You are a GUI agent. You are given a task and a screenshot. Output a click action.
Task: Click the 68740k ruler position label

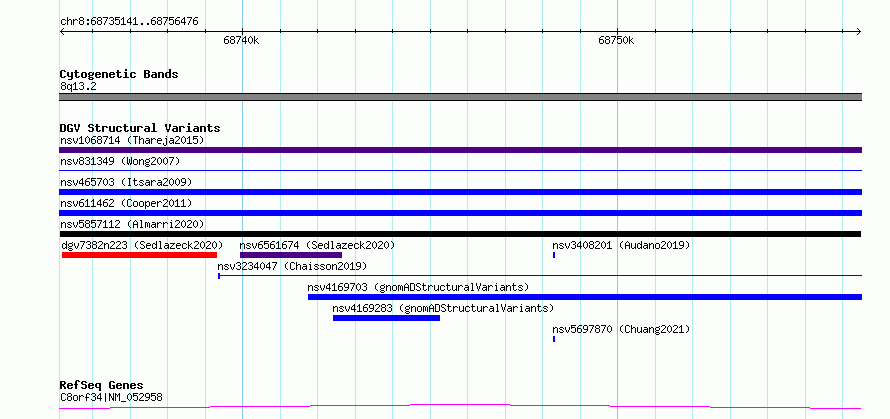coord(241,40)
